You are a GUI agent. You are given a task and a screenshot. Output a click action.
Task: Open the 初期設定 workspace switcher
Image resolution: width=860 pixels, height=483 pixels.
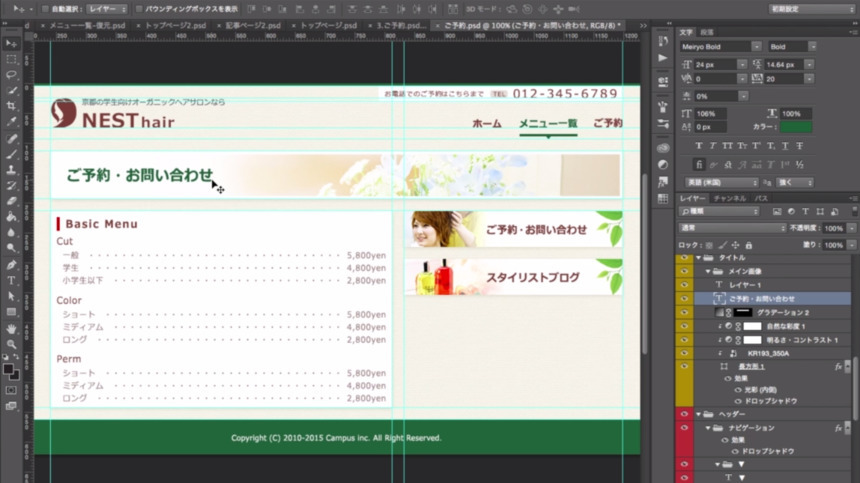811,9
